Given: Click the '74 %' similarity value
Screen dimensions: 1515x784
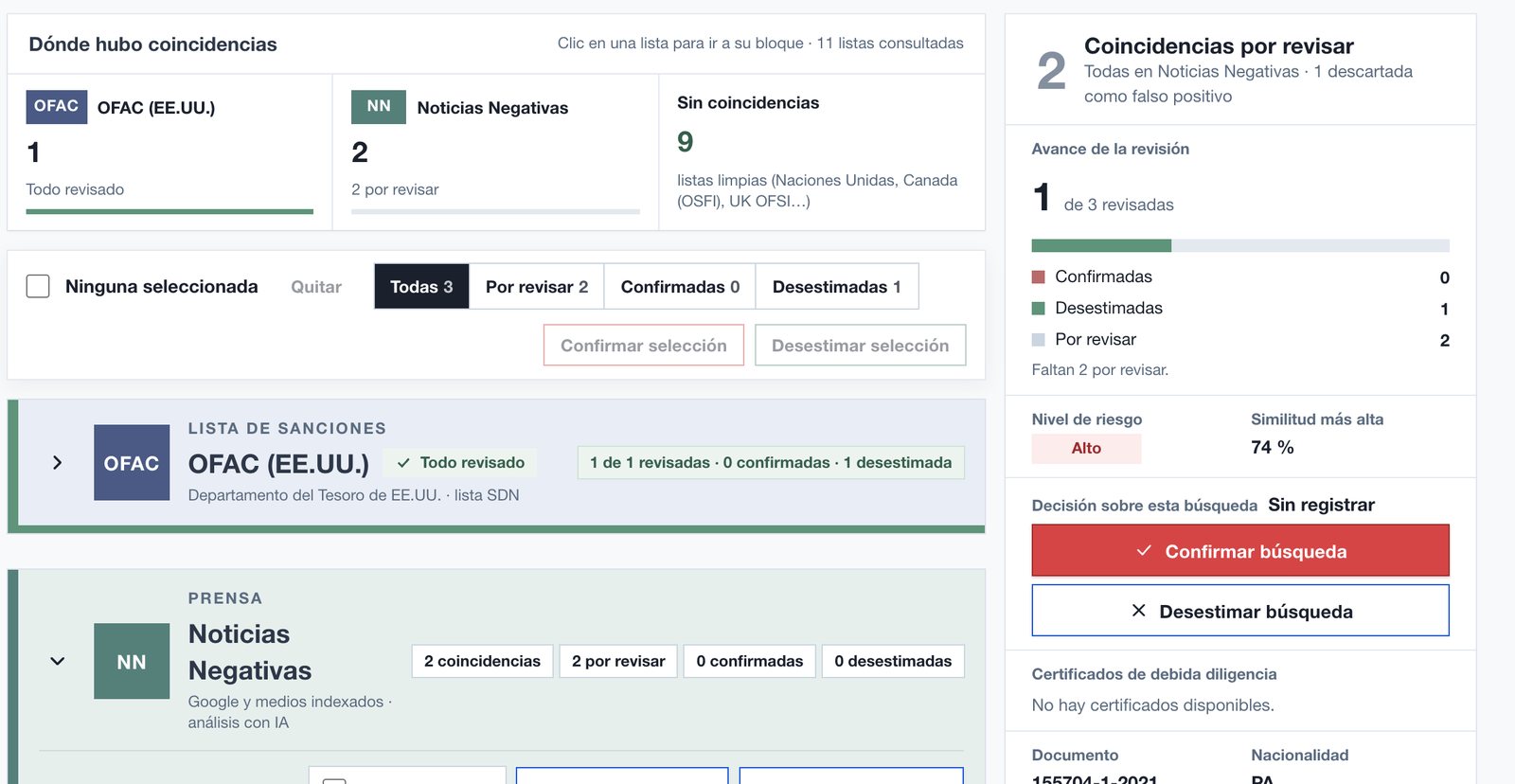Looking at the screenshot, I should coord(1272,447).
